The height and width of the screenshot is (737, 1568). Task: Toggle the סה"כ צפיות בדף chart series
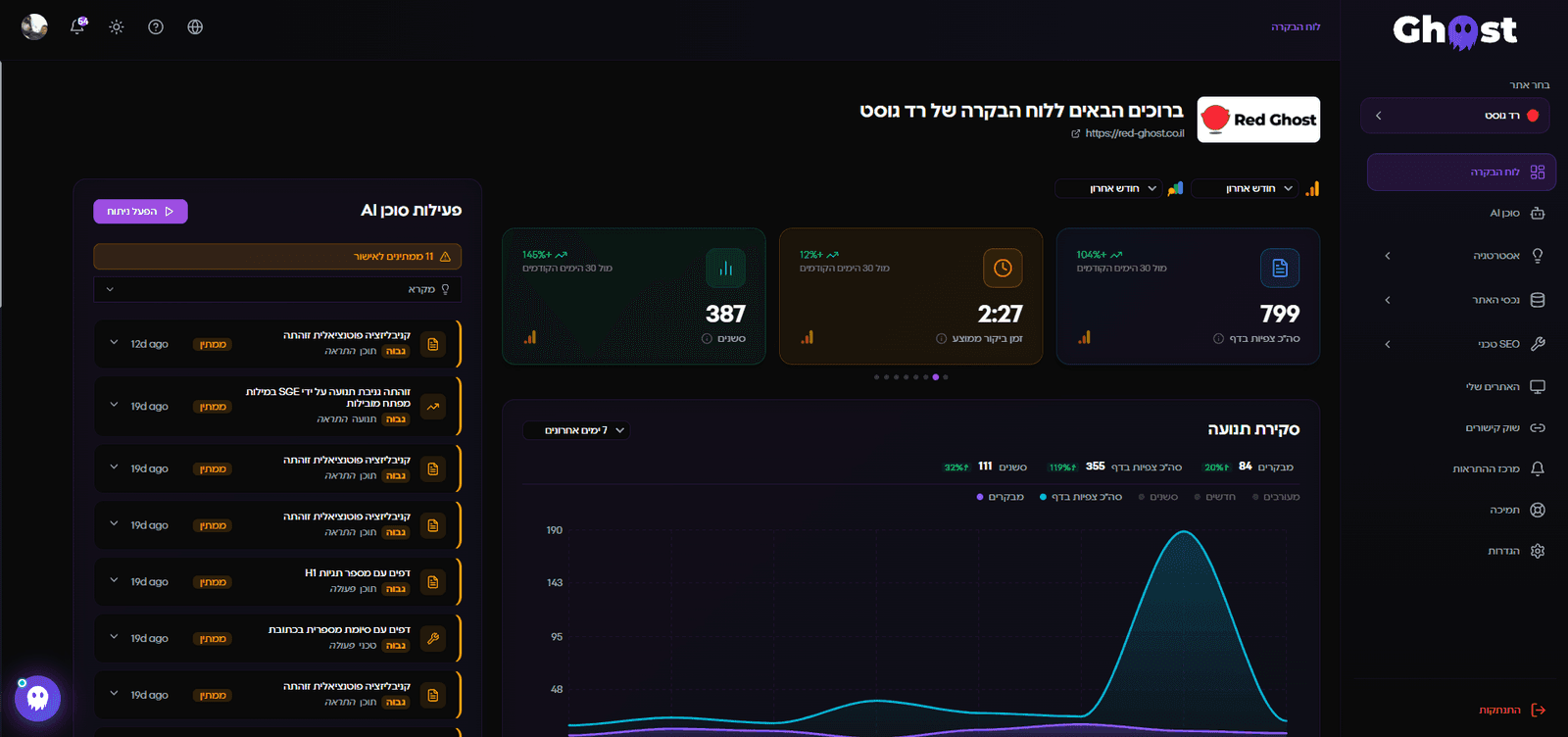click(1081, 497)
